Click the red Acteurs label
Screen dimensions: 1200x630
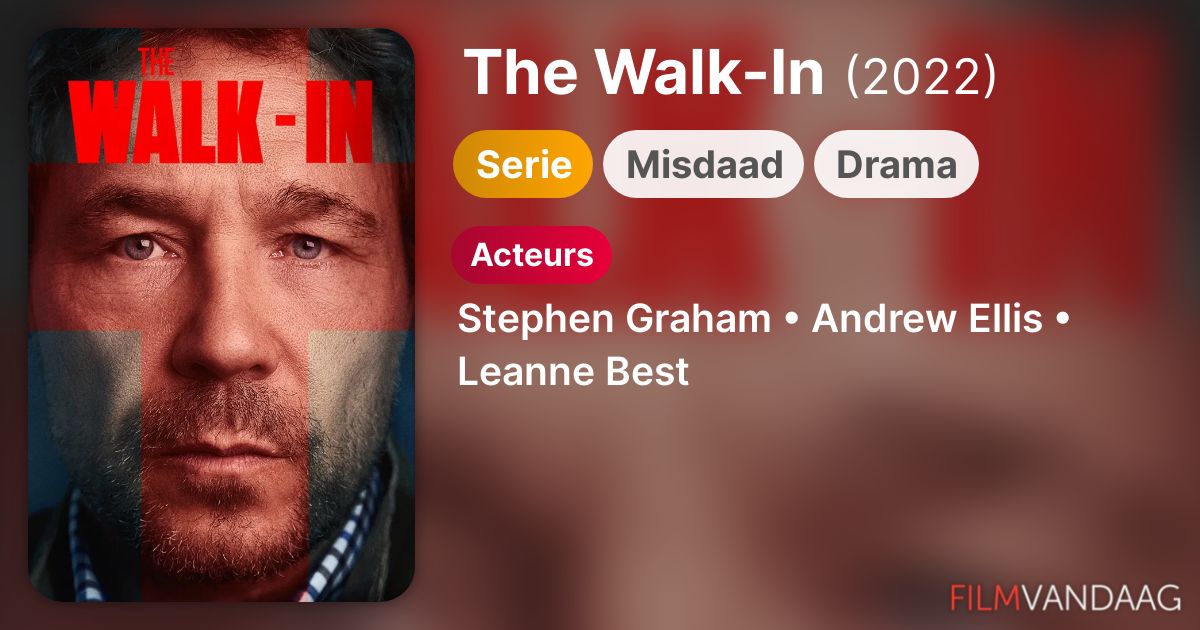(x=531, y=255)
